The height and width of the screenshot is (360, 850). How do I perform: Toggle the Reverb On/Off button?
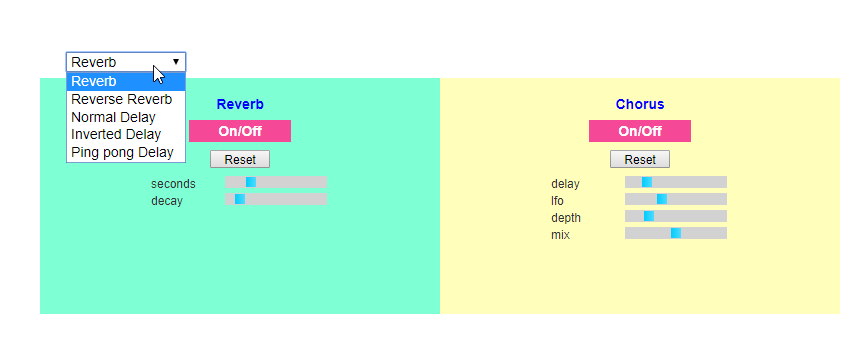[x=240, y=131]
